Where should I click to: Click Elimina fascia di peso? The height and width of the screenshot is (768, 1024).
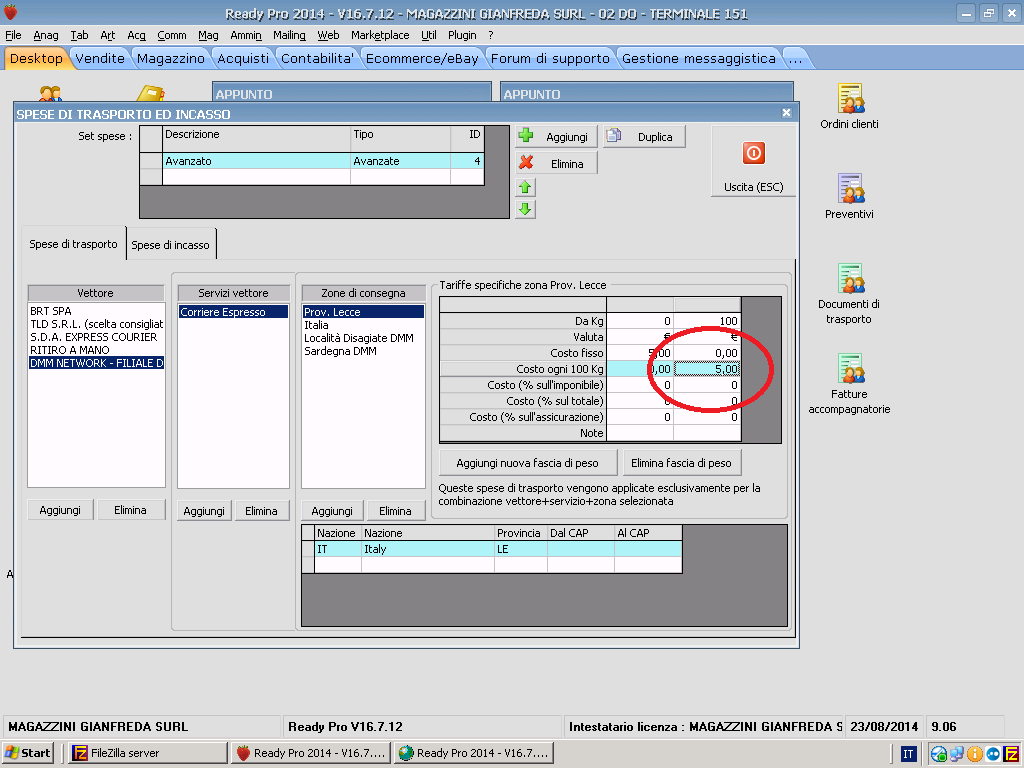coord(681,463)
